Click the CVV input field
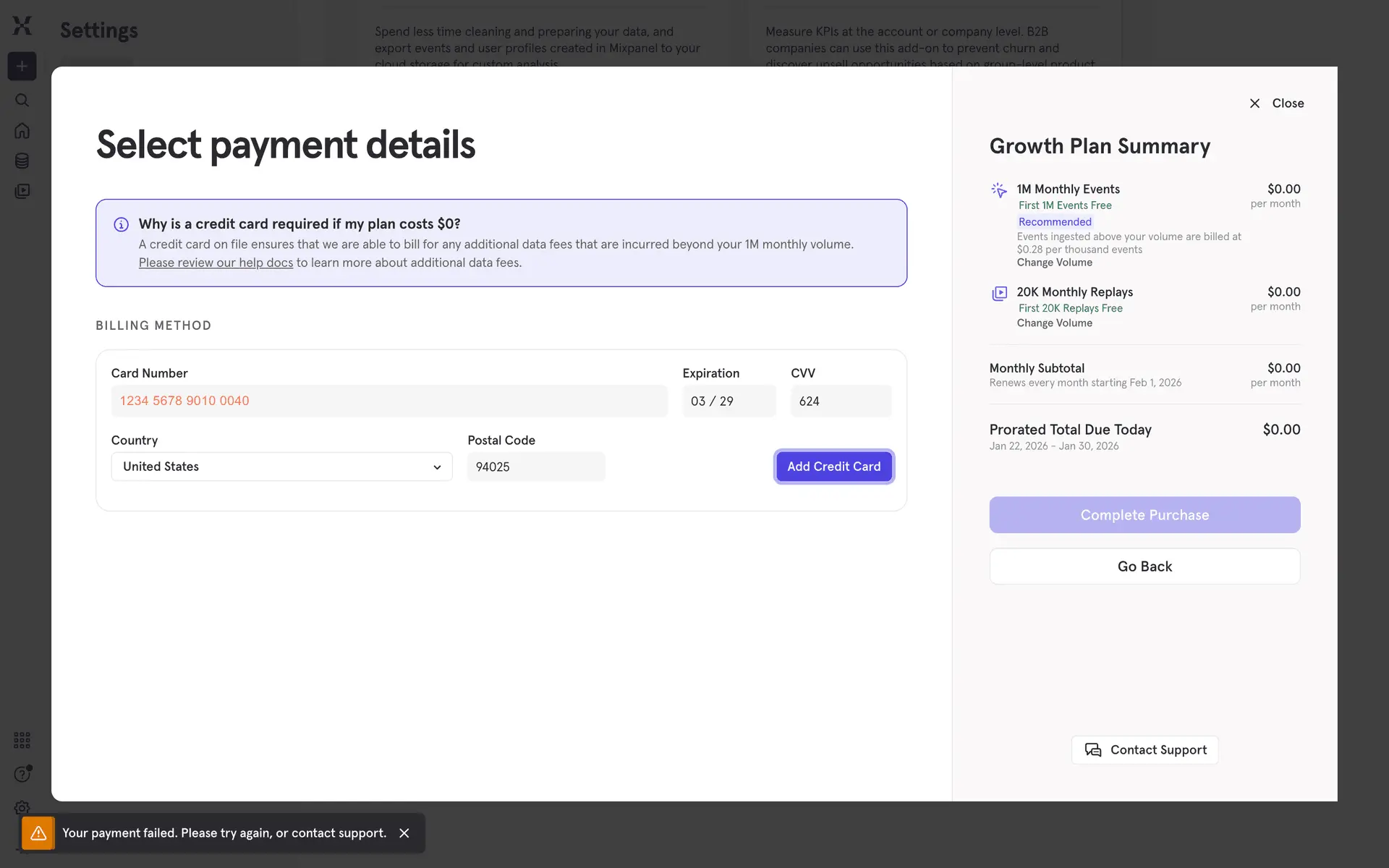The width and height of the screenshot is (1389, 868). [x=841, y=401]
